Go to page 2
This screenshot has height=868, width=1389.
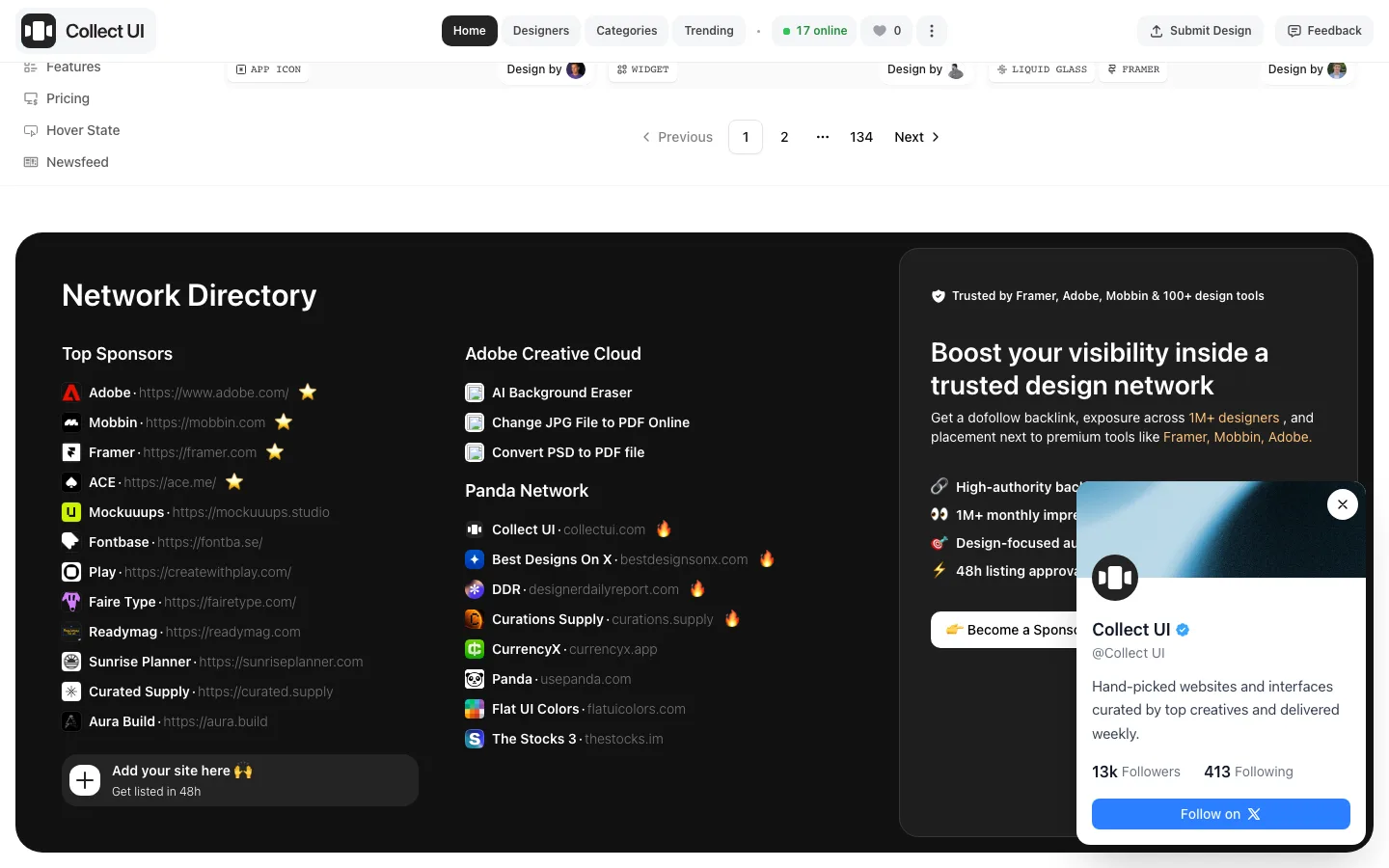(784, 137)
